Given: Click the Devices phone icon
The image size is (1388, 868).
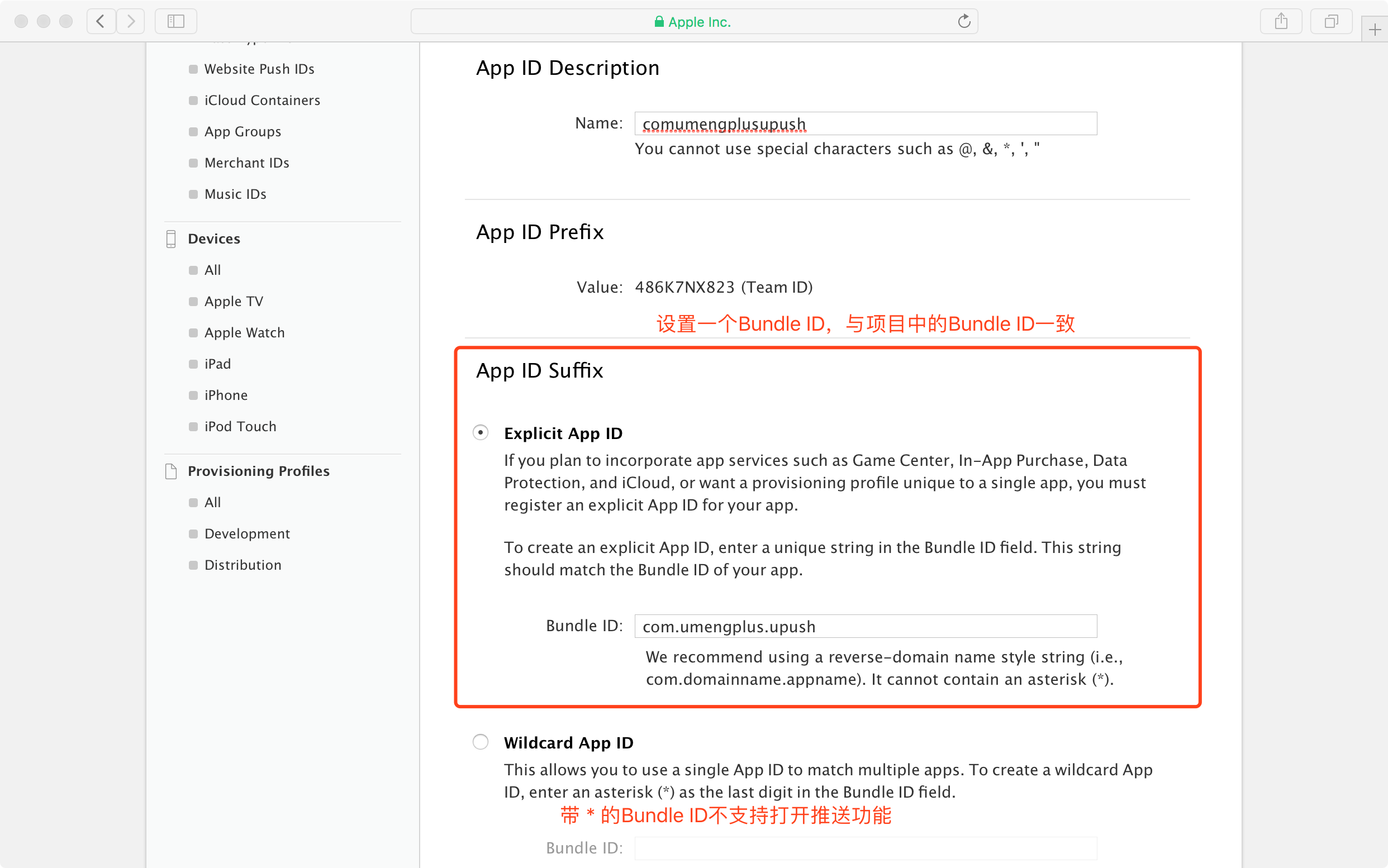Looking at the screenshot, I should pyautogui.click(x=170, y=239).
